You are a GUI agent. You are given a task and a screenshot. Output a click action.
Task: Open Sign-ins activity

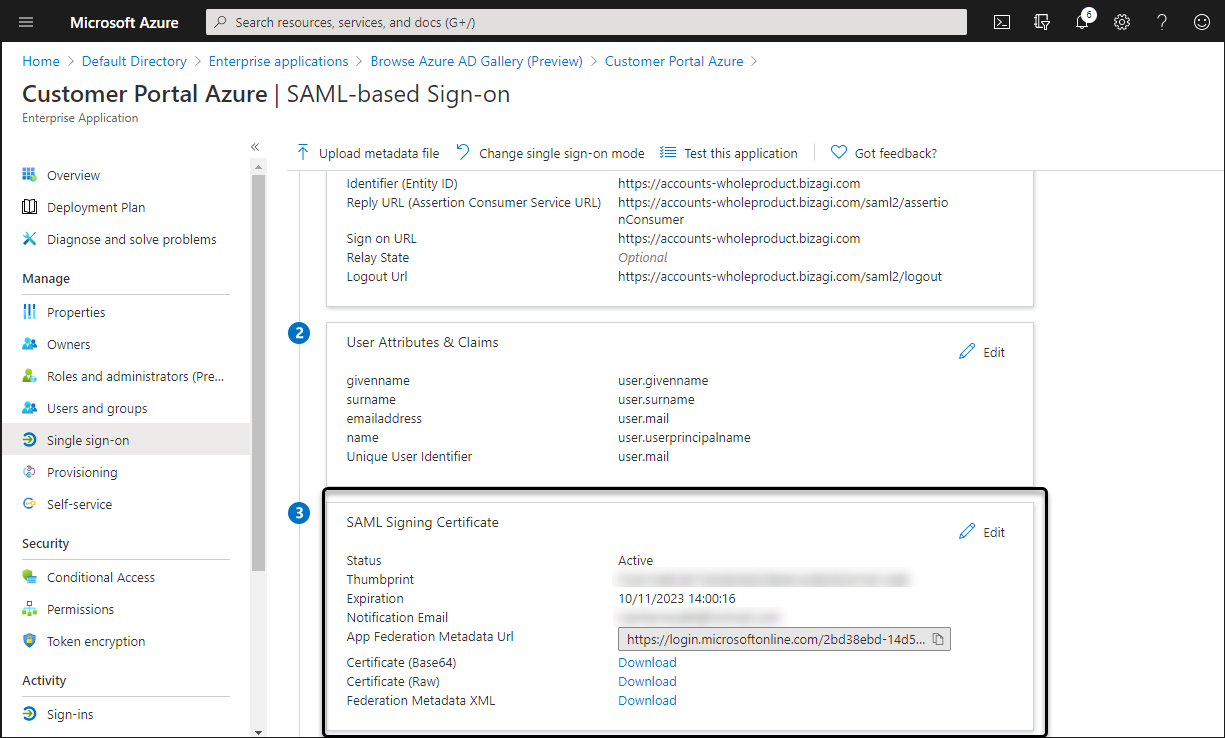pyautogui.click(x=70, y=714)
